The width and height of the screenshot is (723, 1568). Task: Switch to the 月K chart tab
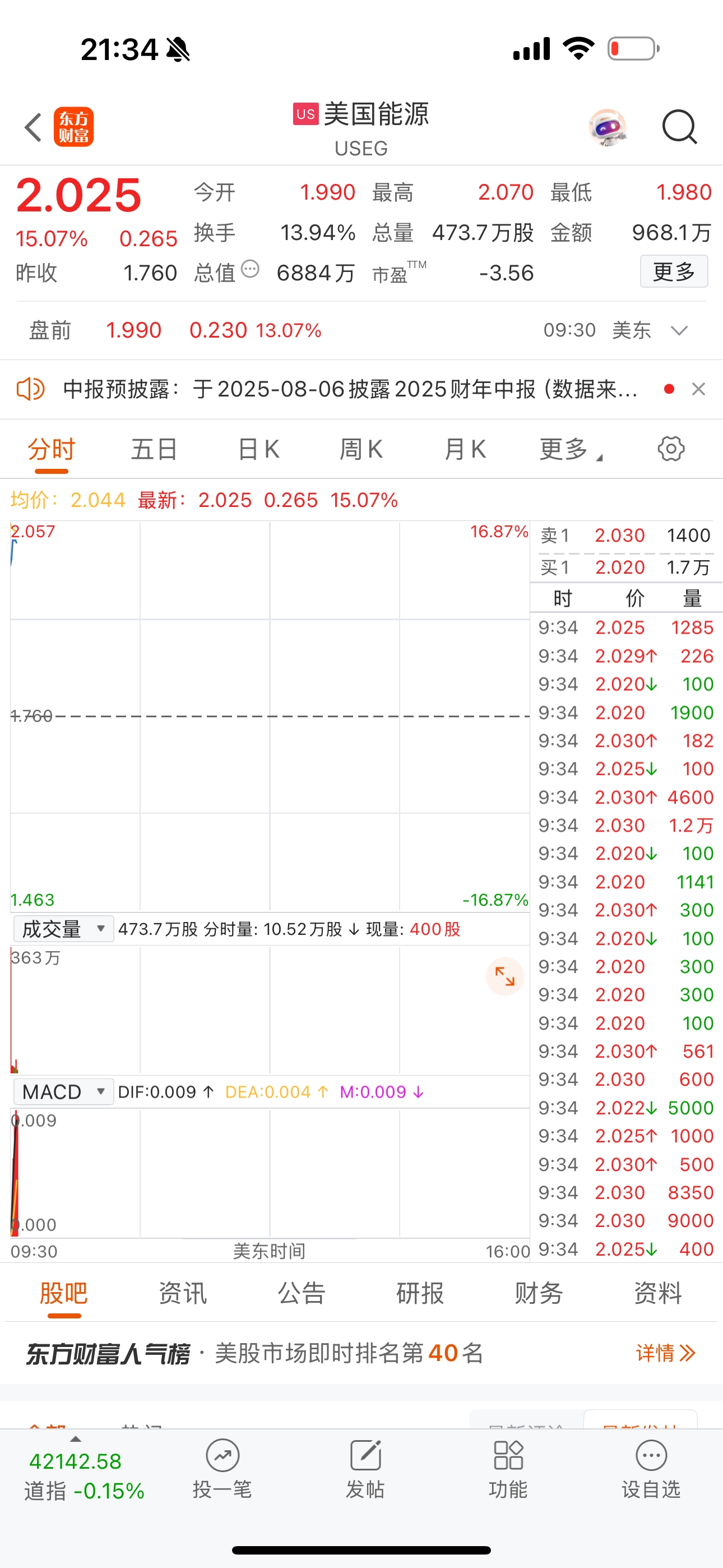click(465, 449)
